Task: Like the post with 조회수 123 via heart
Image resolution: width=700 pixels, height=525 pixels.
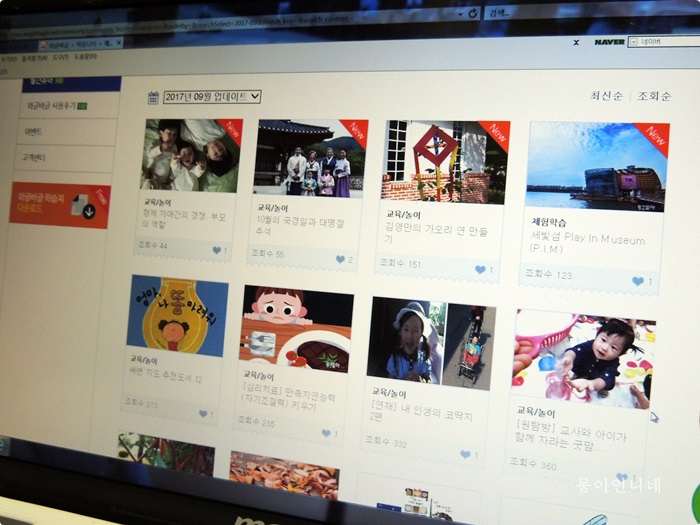Action: [638, 281]
